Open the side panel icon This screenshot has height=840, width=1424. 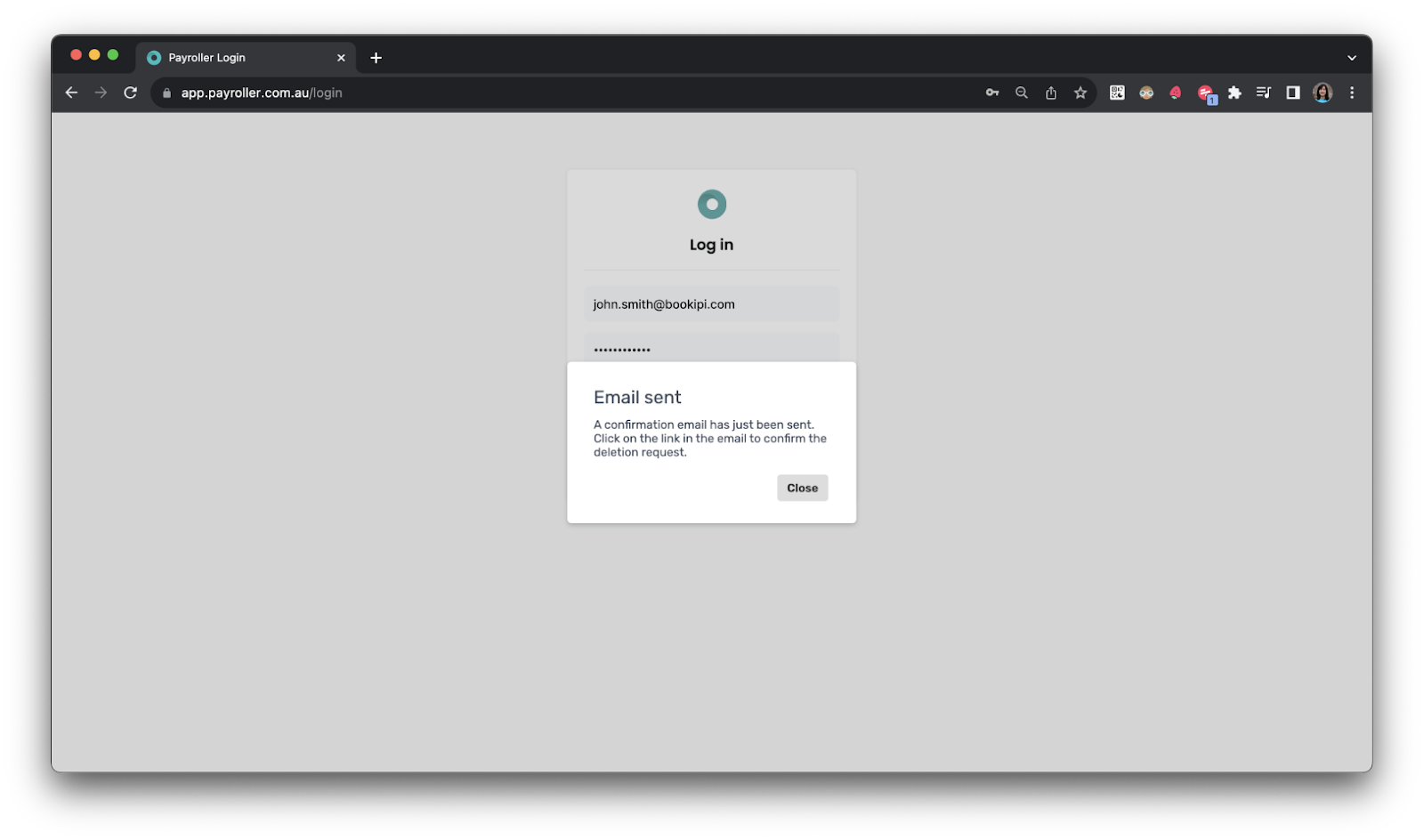point(1292,92)
